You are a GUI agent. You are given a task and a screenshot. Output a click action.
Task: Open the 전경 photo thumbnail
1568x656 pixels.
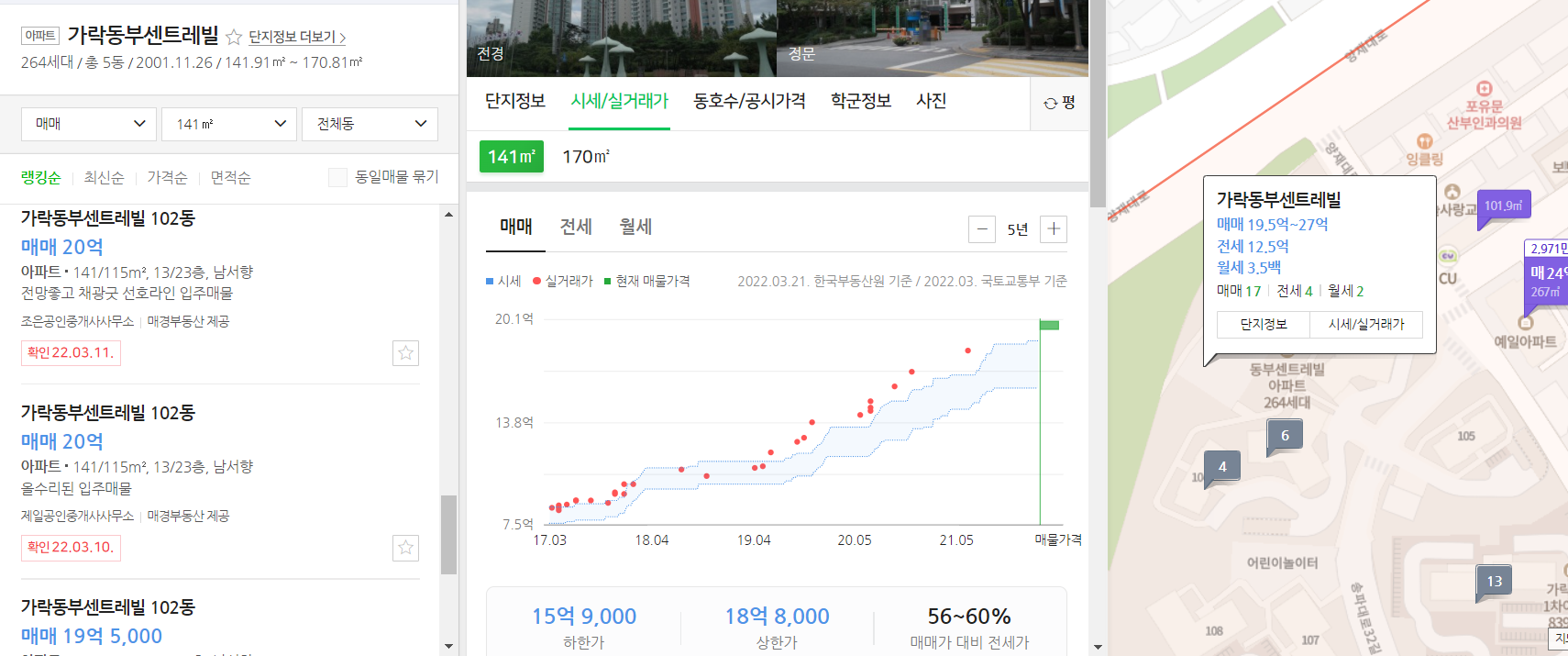coord(622,39)
